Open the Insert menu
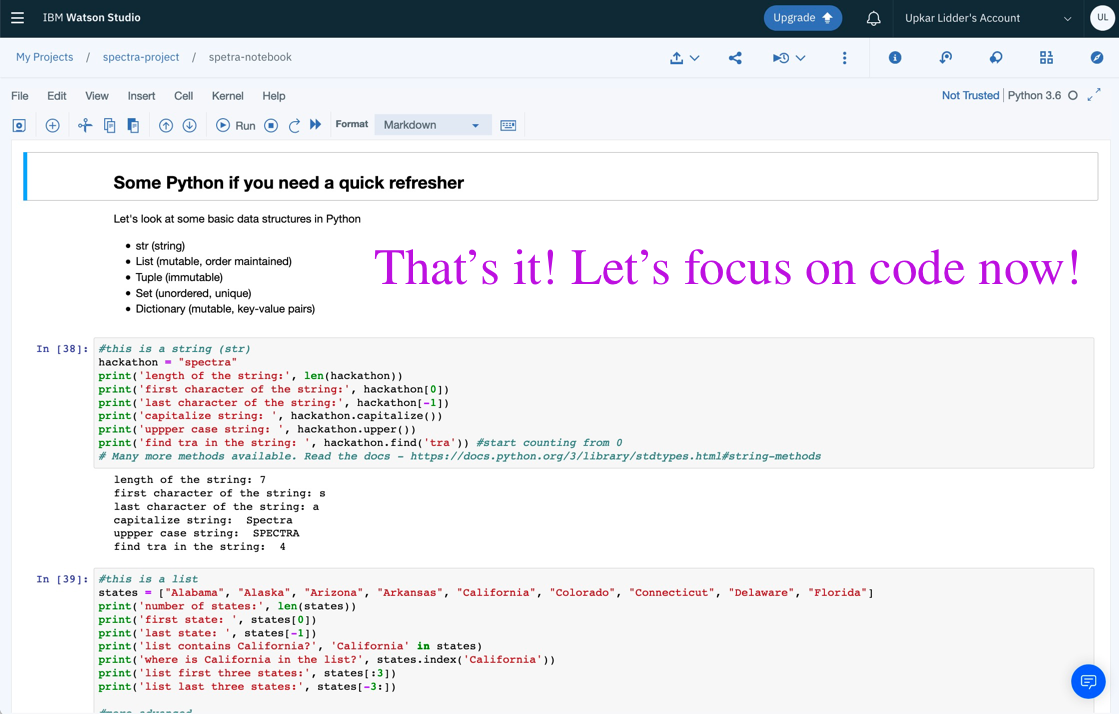 (141, 96)
